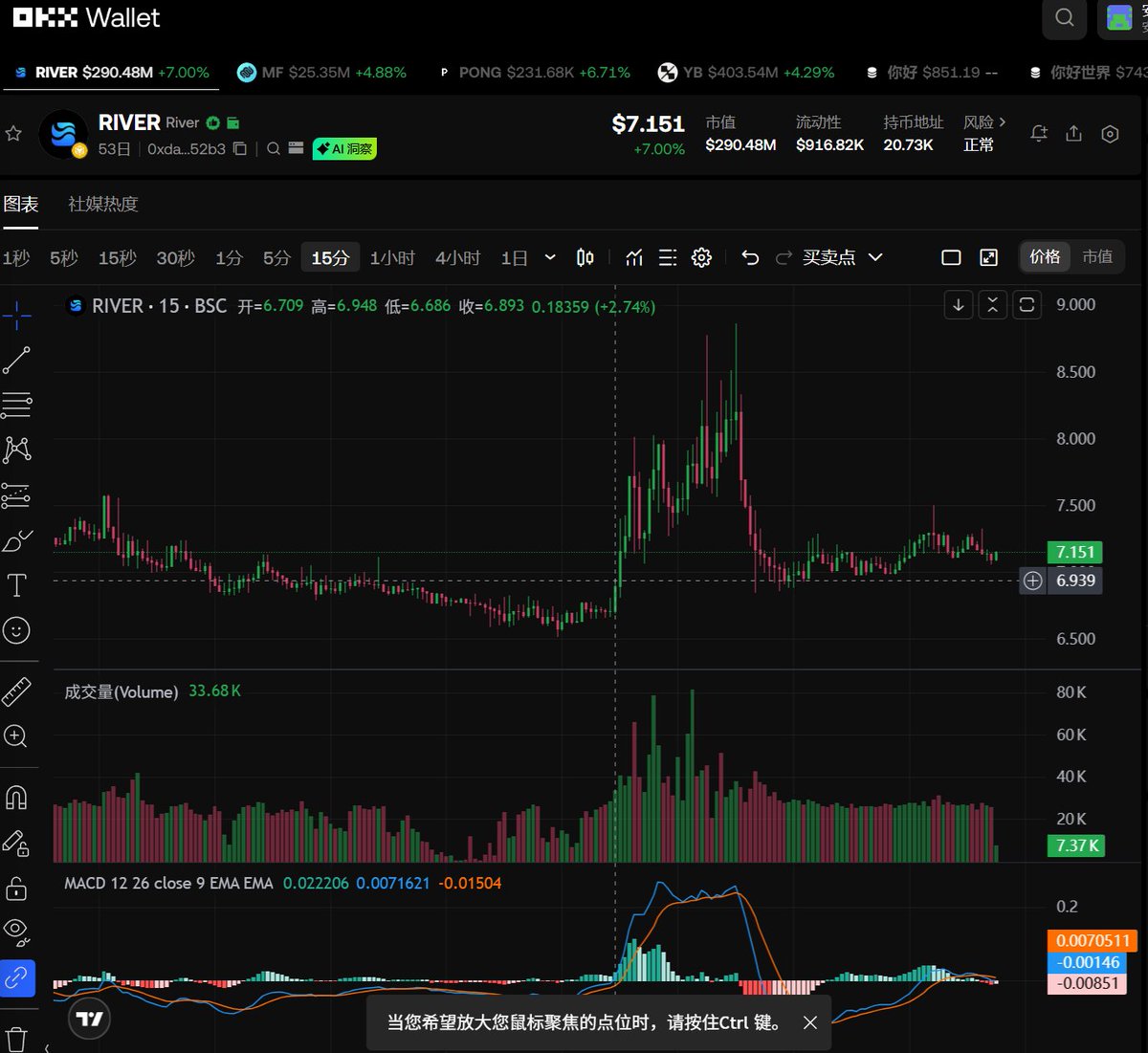Select the text annotation tool
This screenshot has height=1053, width=1148.
(x=16, y=585)
